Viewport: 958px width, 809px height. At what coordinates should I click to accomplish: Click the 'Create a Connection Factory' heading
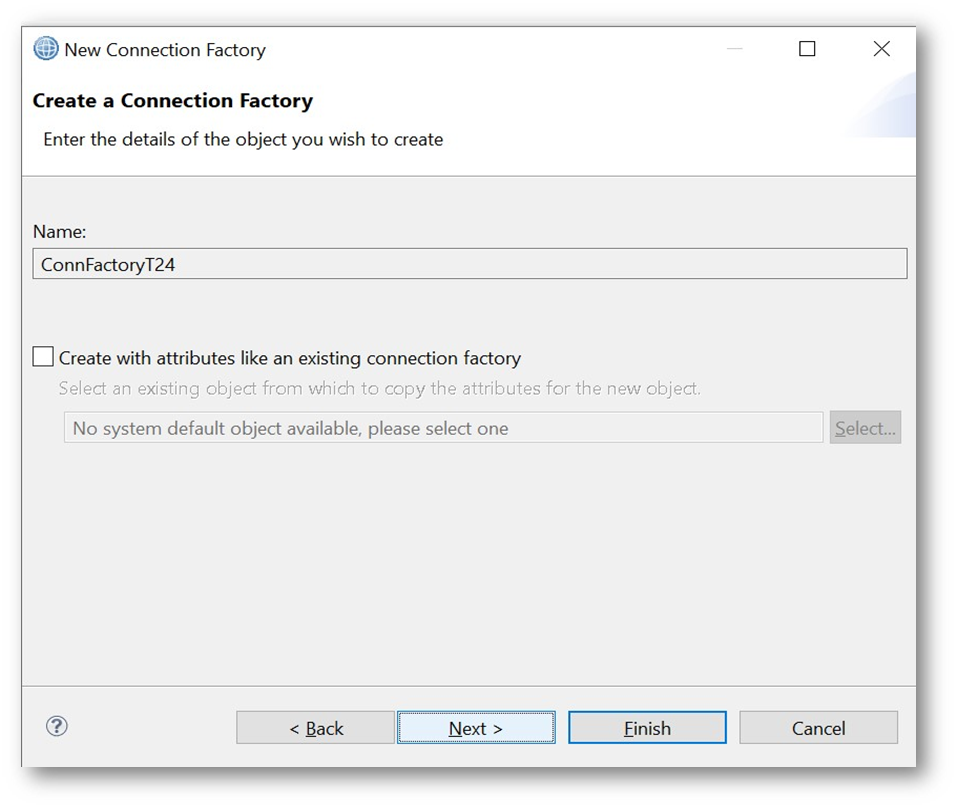pos(173,101)
